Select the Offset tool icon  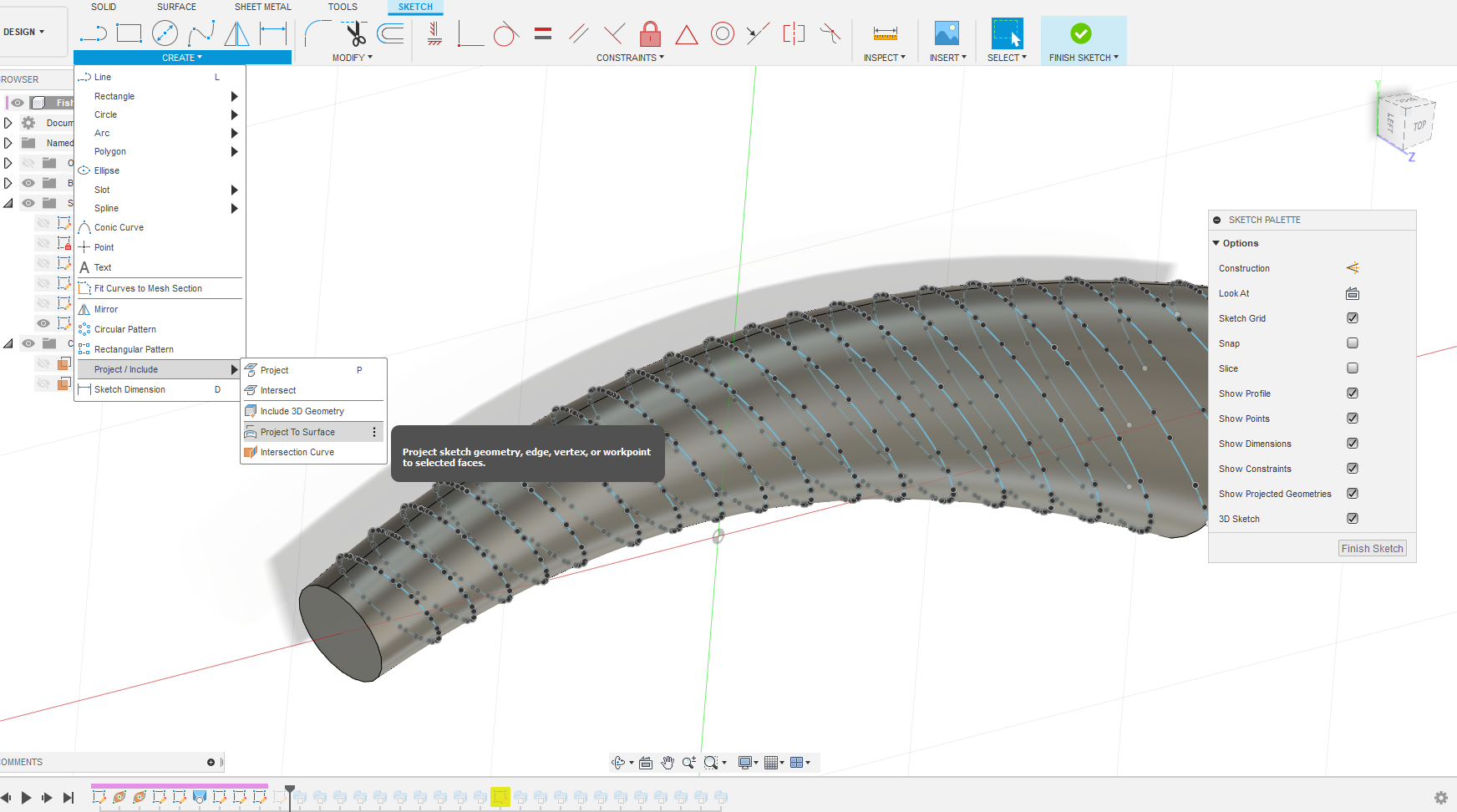click(390, 33)
